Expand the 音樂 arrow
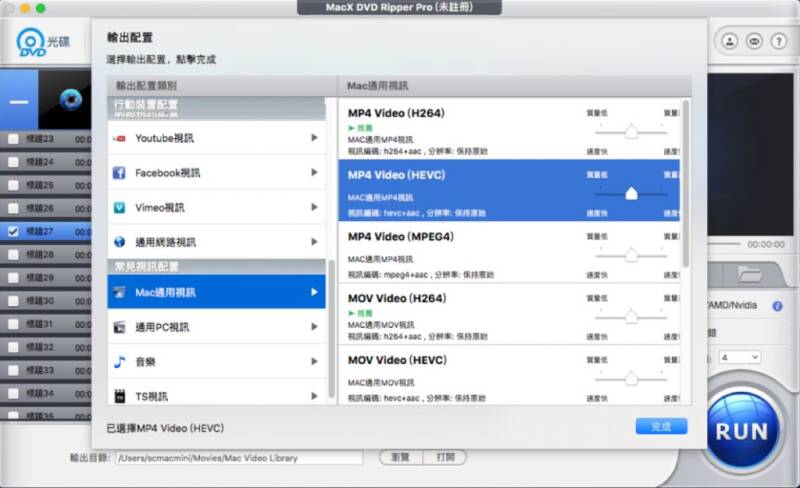The height and width of the screenshot is (488, 800). (x=314, y=361)
